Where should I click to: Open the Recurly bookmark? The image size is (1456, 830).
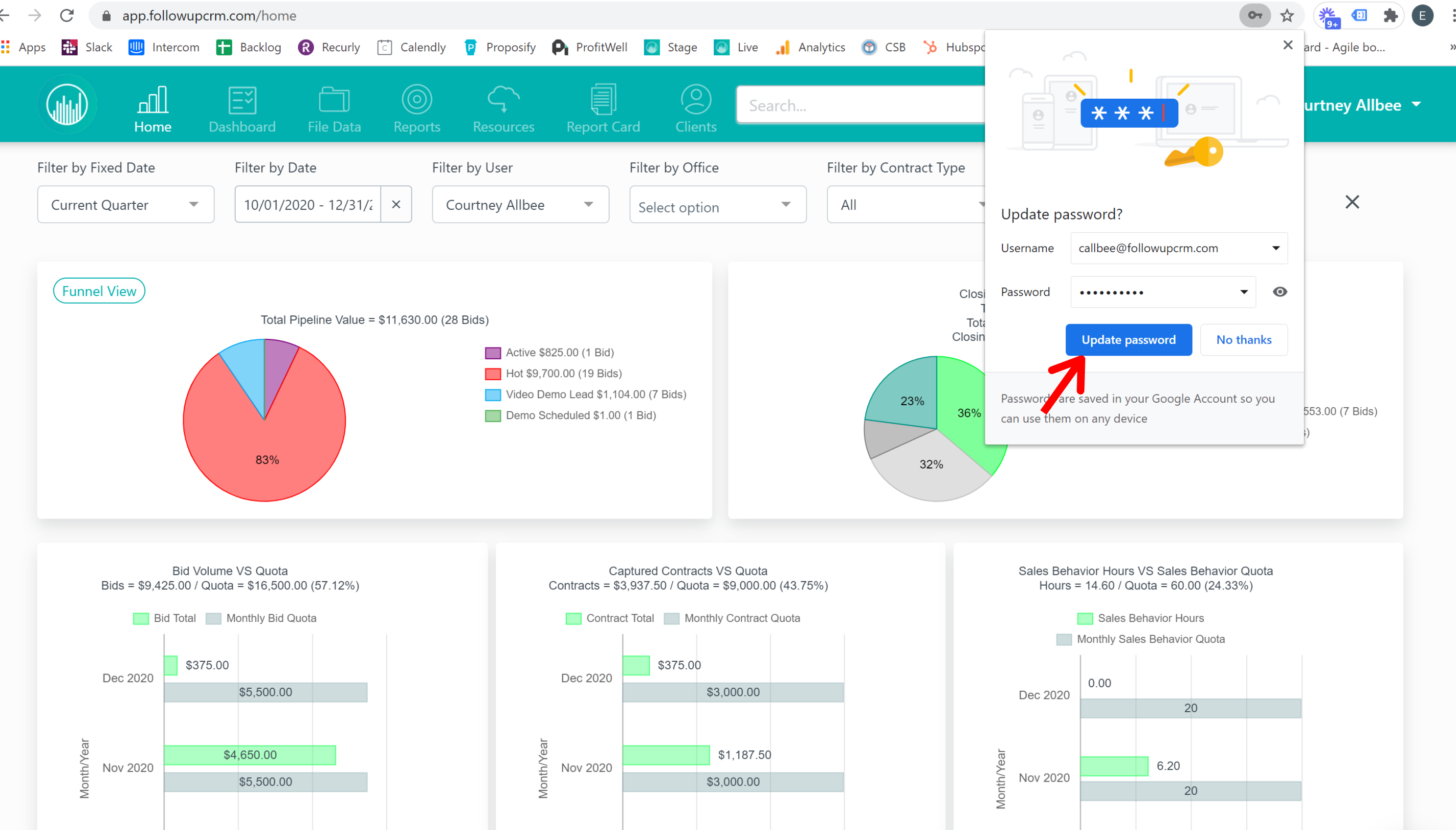pos(329,47)
